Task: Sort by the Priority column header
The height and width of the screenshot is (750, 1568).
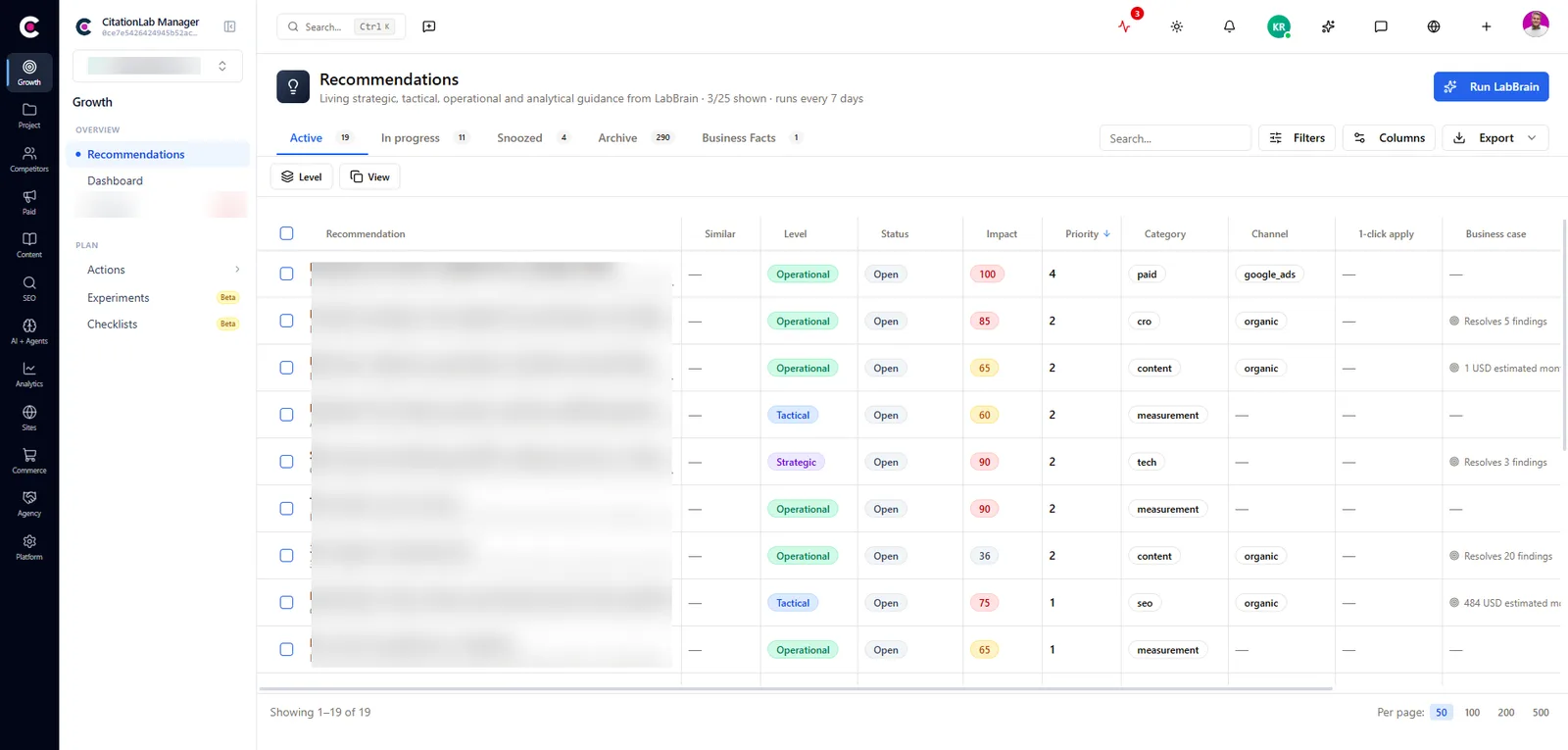Action: pyautogui.click(x=1087, y=233)
